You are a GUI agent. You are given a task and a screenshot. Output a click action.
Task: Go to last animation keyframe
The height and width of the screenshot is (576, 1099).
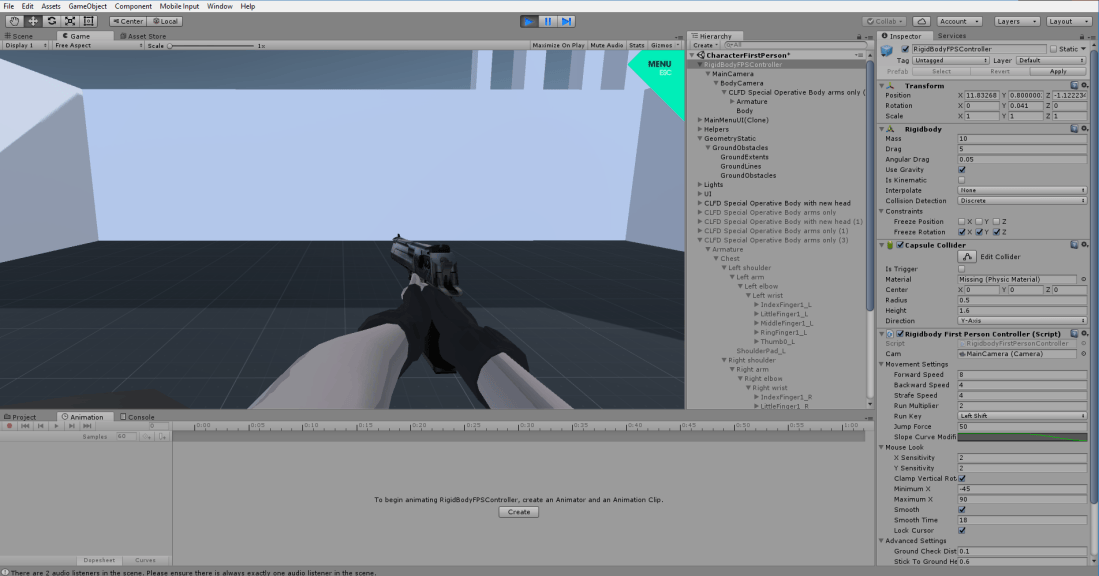pos(87,426)
